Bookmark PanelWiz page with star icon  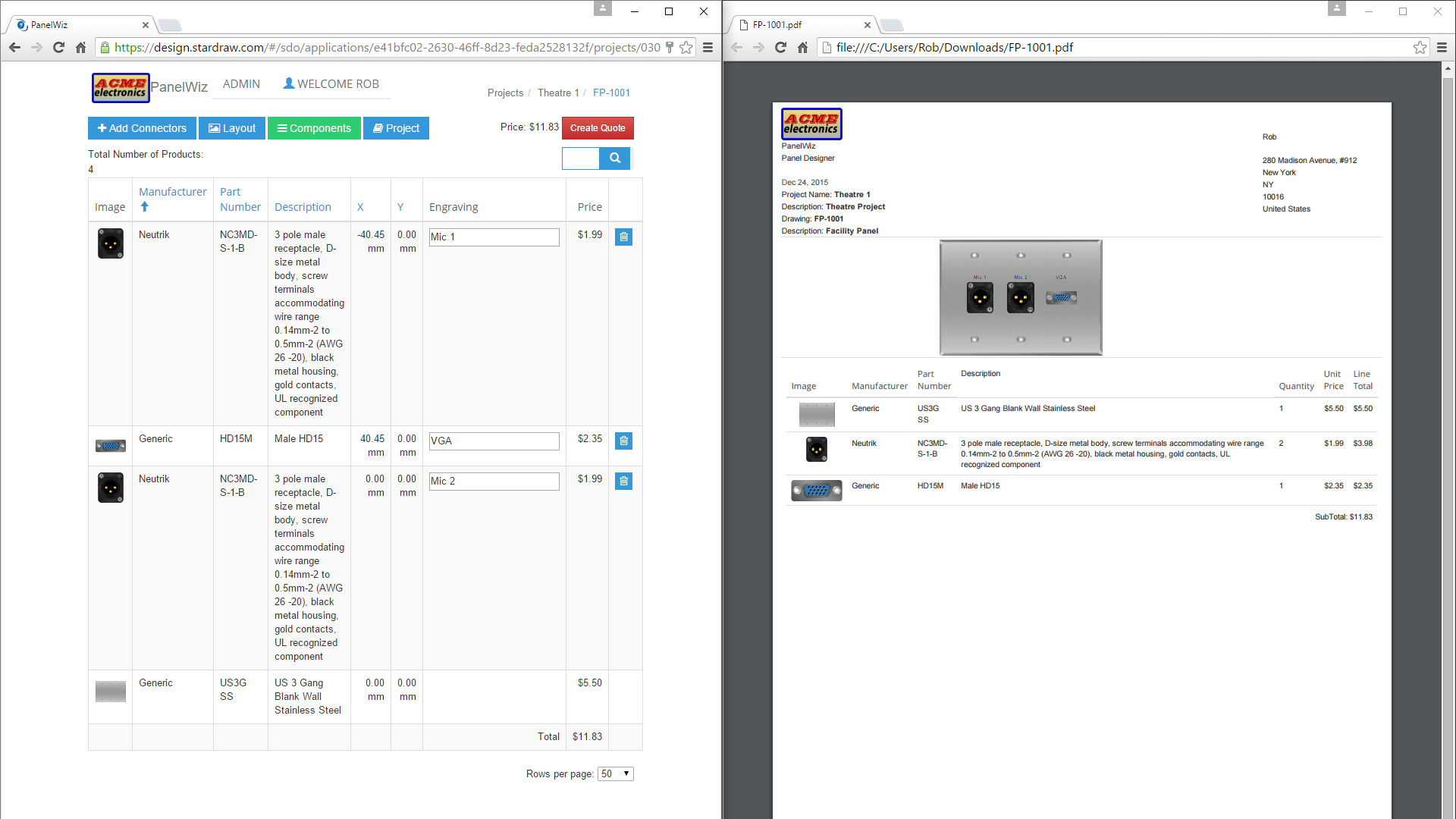pyautogui.click(x=686, y=48)
